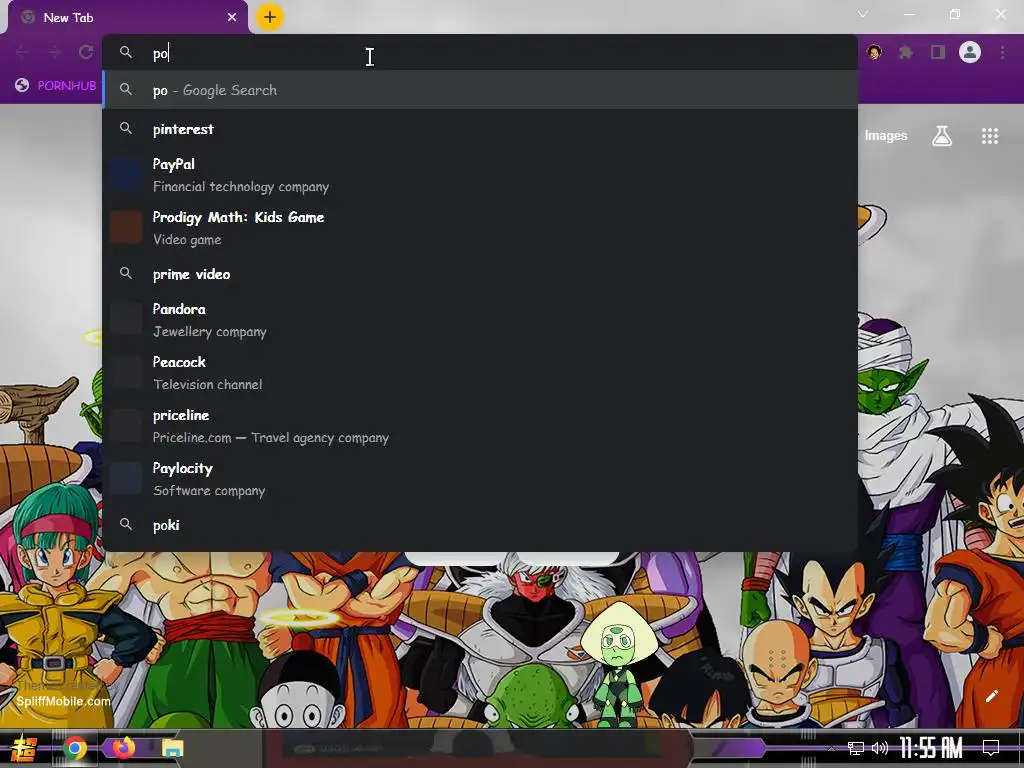
Task: Select 'po - Google Search' suggestion
Action: (x=480, y=90)
